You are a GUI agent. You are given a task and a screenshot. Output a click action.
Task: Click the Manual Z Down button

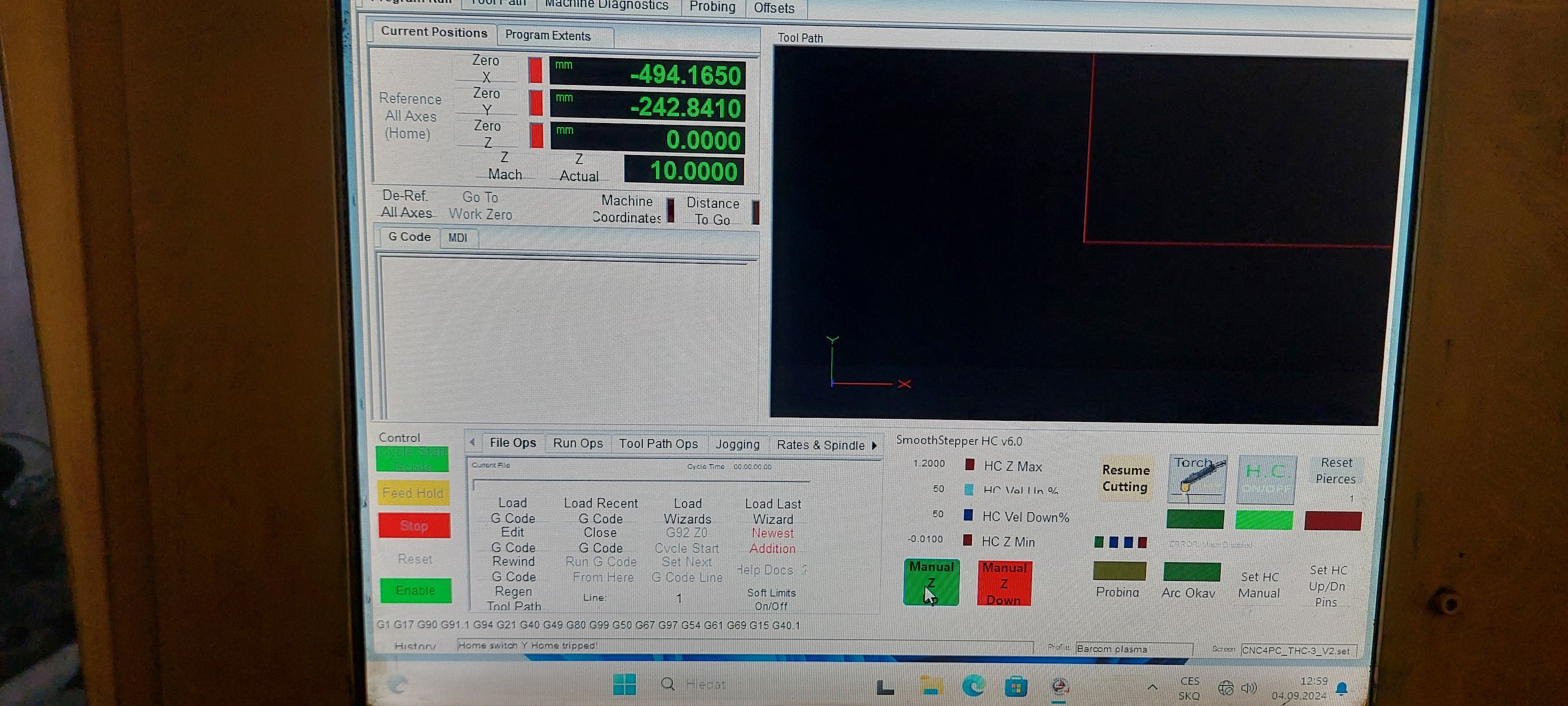1004,584
